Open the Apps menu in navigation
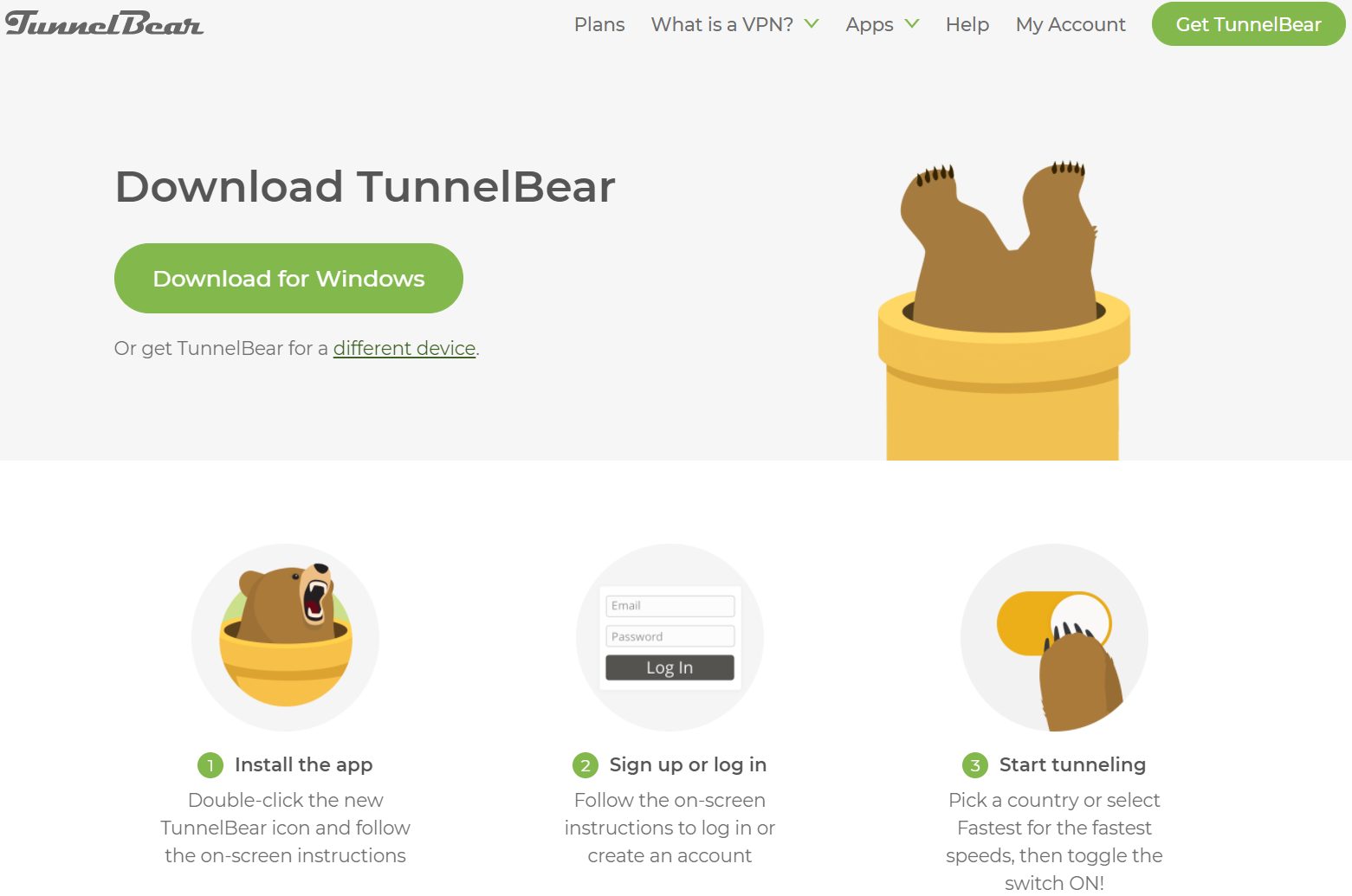The image size is (1352, 896). click(x=870, y=25)
